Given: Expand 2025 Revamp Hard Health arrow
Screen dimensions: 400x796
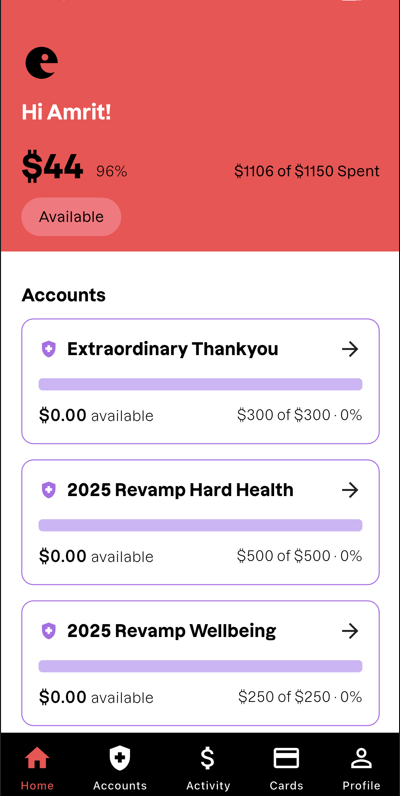Looking at the screenshot, I should coord(350,490).
